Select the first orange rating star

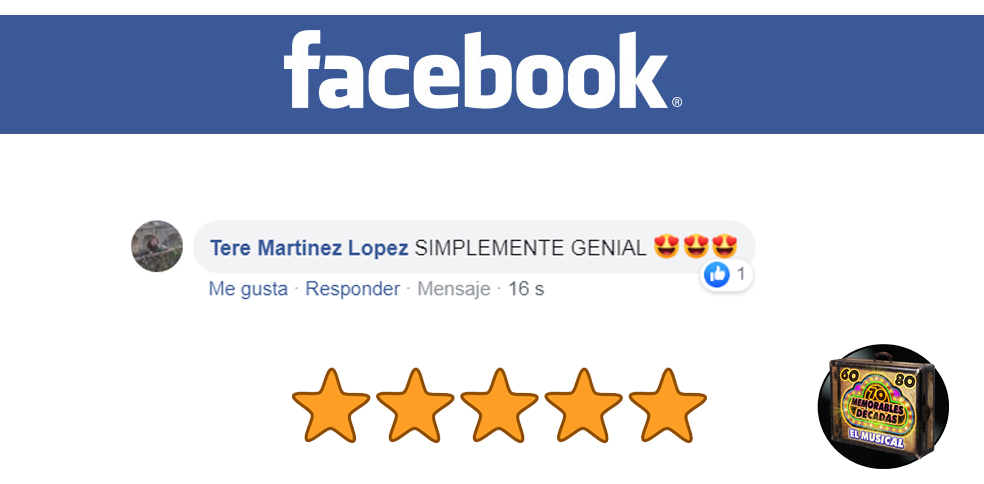331,406
